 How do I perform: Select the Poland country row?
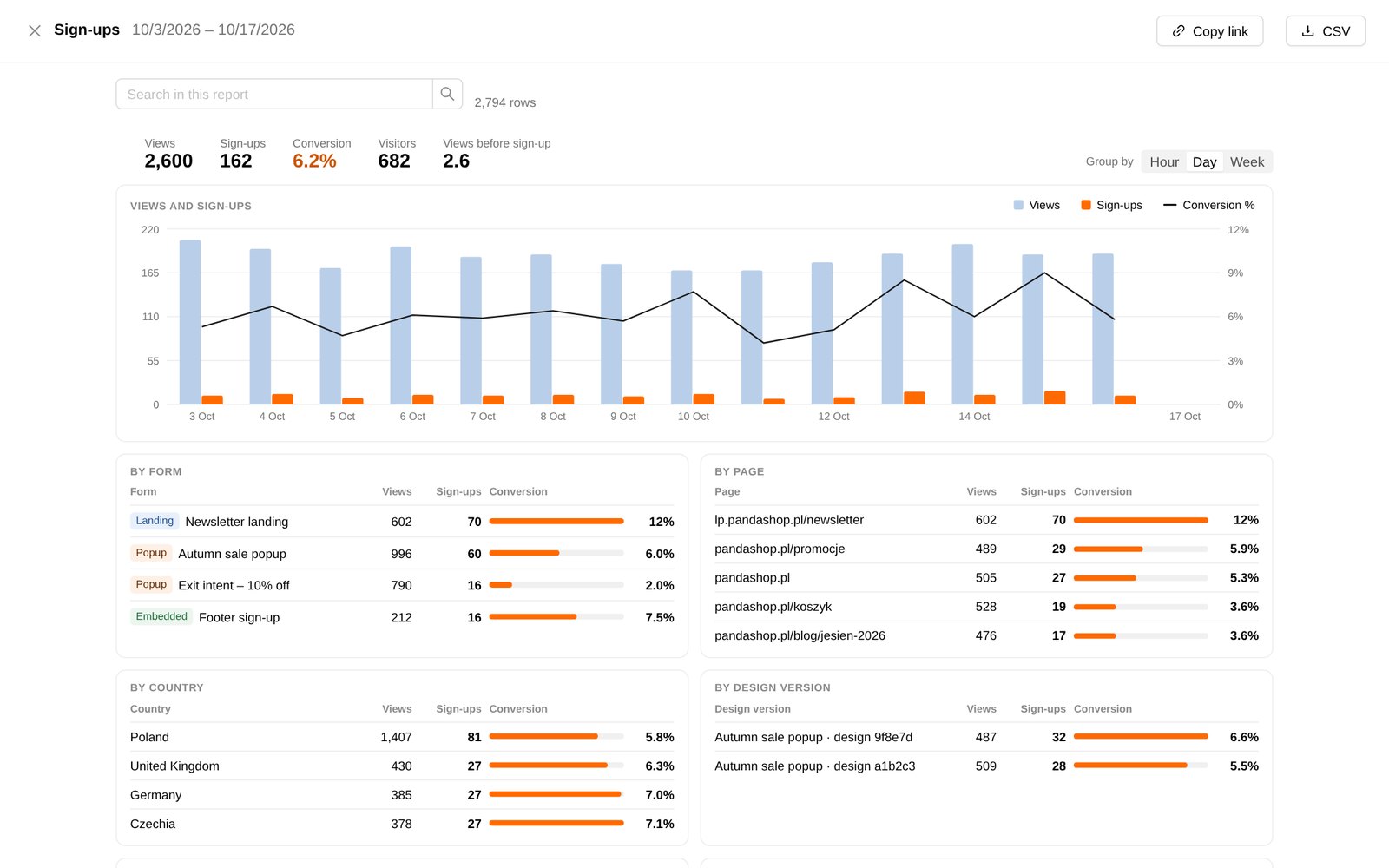click(x=402, y=737)
